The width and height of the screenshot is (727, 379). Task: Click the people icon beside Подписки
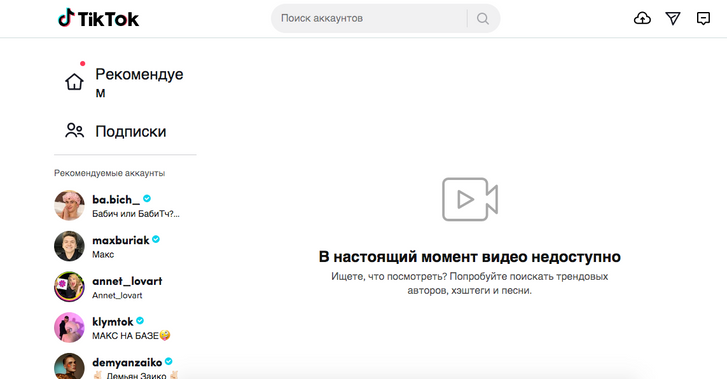(74, 131)
